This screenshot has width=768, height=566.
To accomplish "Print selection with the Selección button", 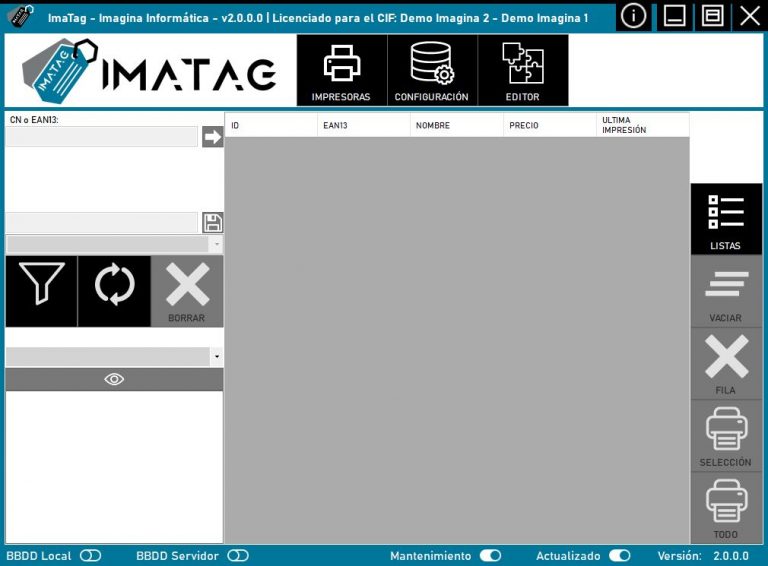I will [726, 436].
